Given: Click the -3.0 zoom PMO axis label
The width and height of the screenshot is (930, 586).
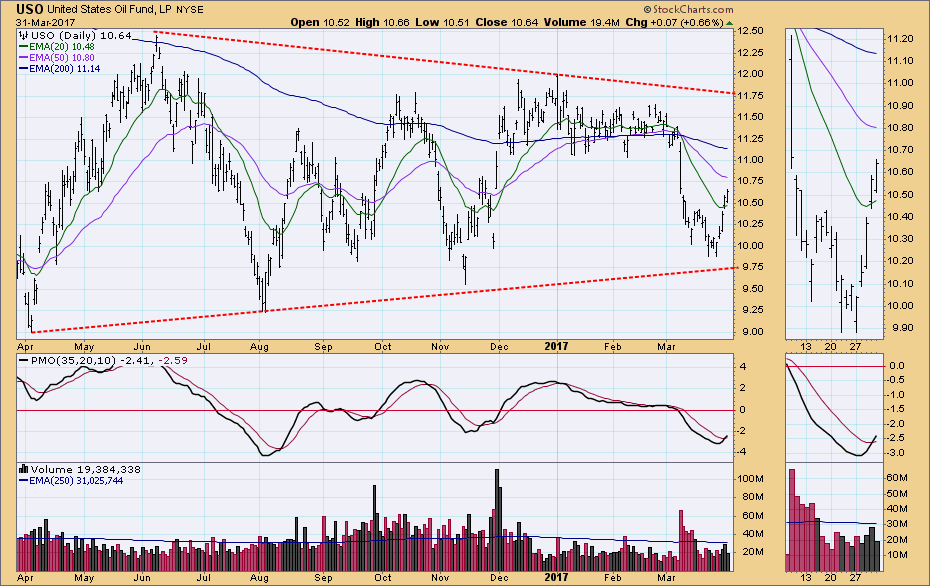Looking at the screenshot, I should coord(897,453).
